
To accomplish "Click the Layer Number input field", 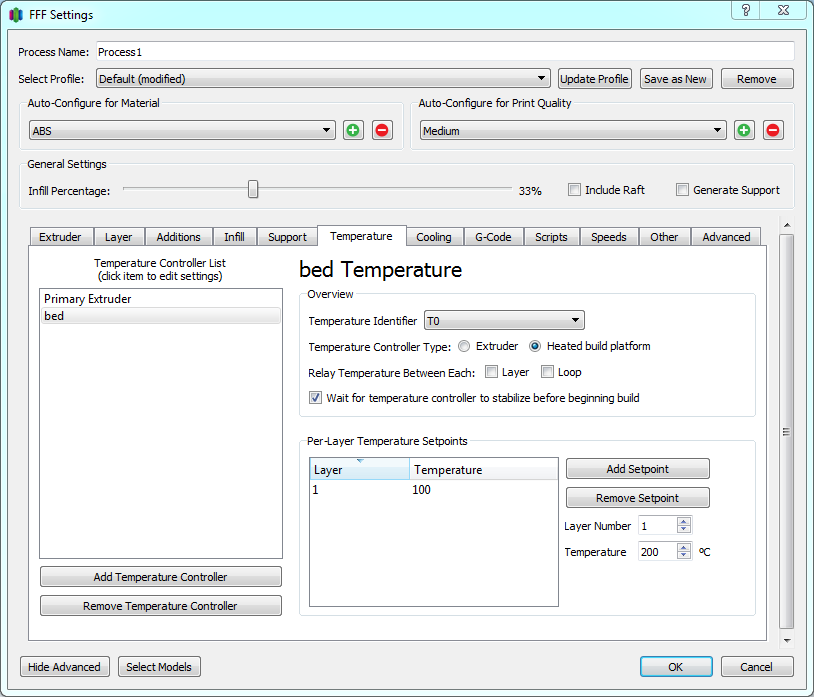I will [658, 526].
